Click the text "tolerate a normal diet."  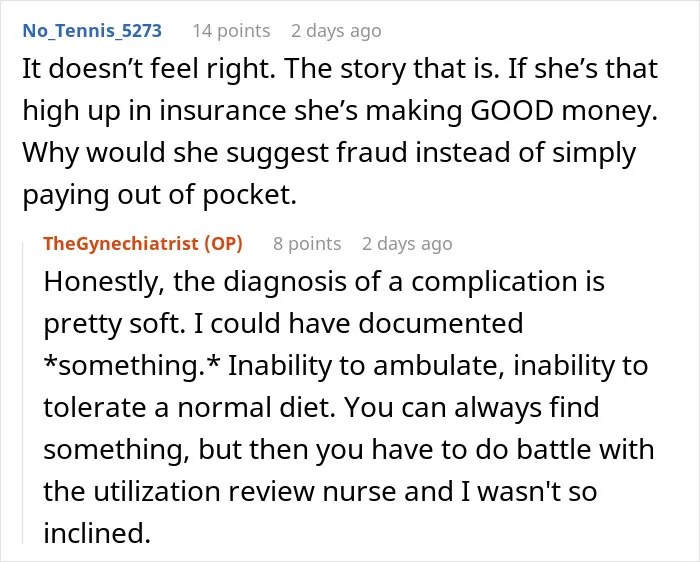189,408
